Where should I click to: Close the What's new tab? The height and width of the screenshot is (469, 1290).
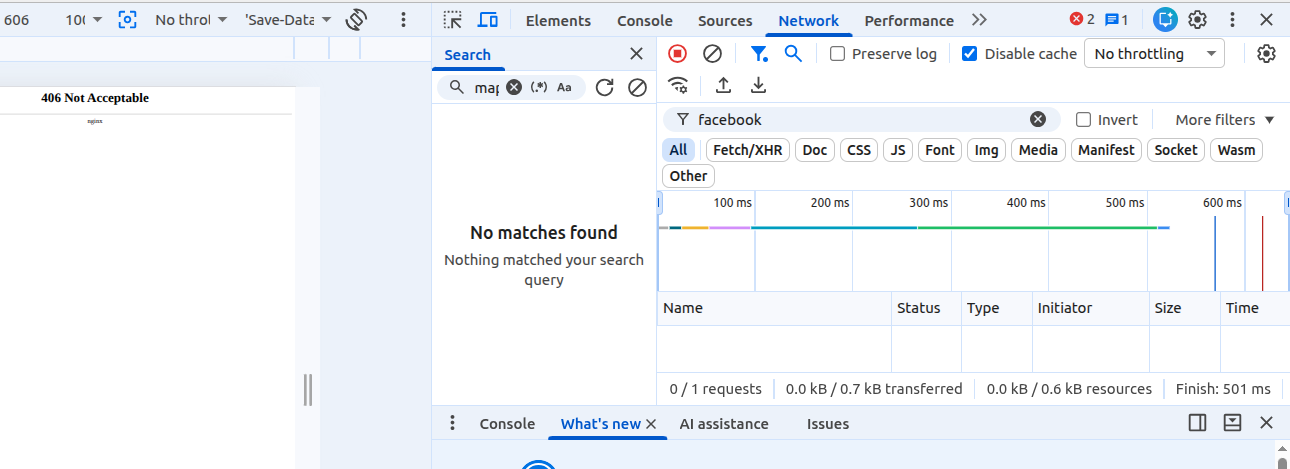(652, 424)
